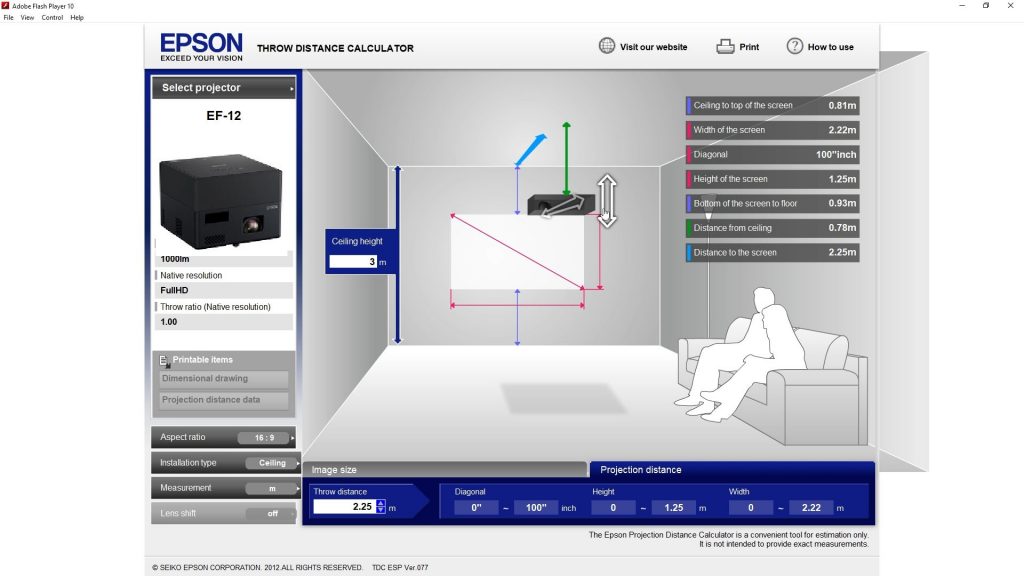
Task: Restore down the Flash Player window
Action: coord(986,5)
